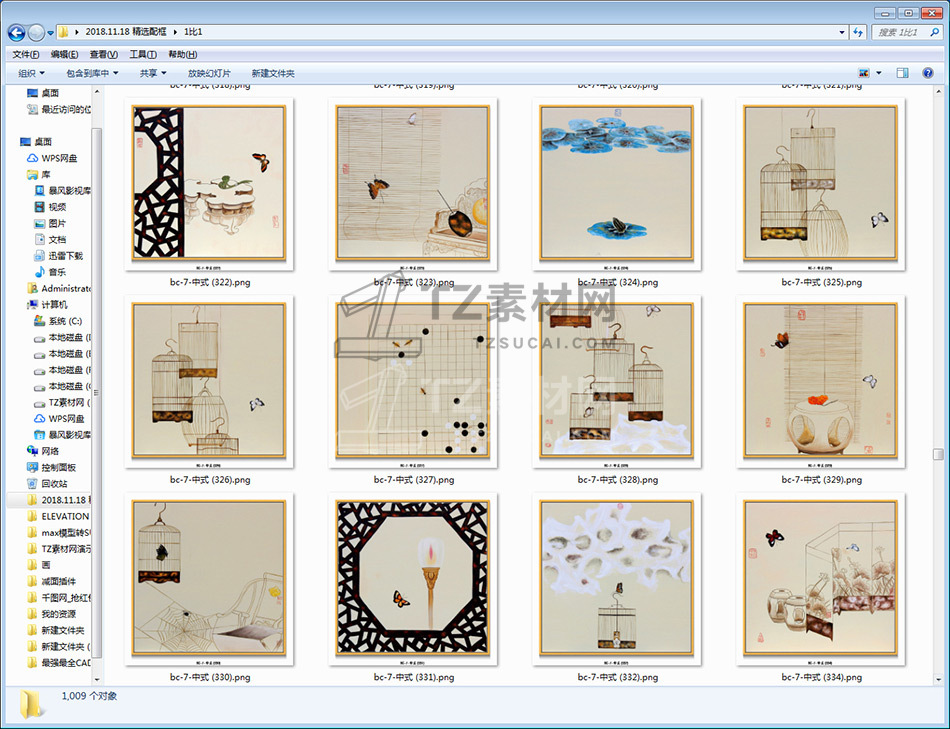Open the 组织 dropdown

[32, 73]
